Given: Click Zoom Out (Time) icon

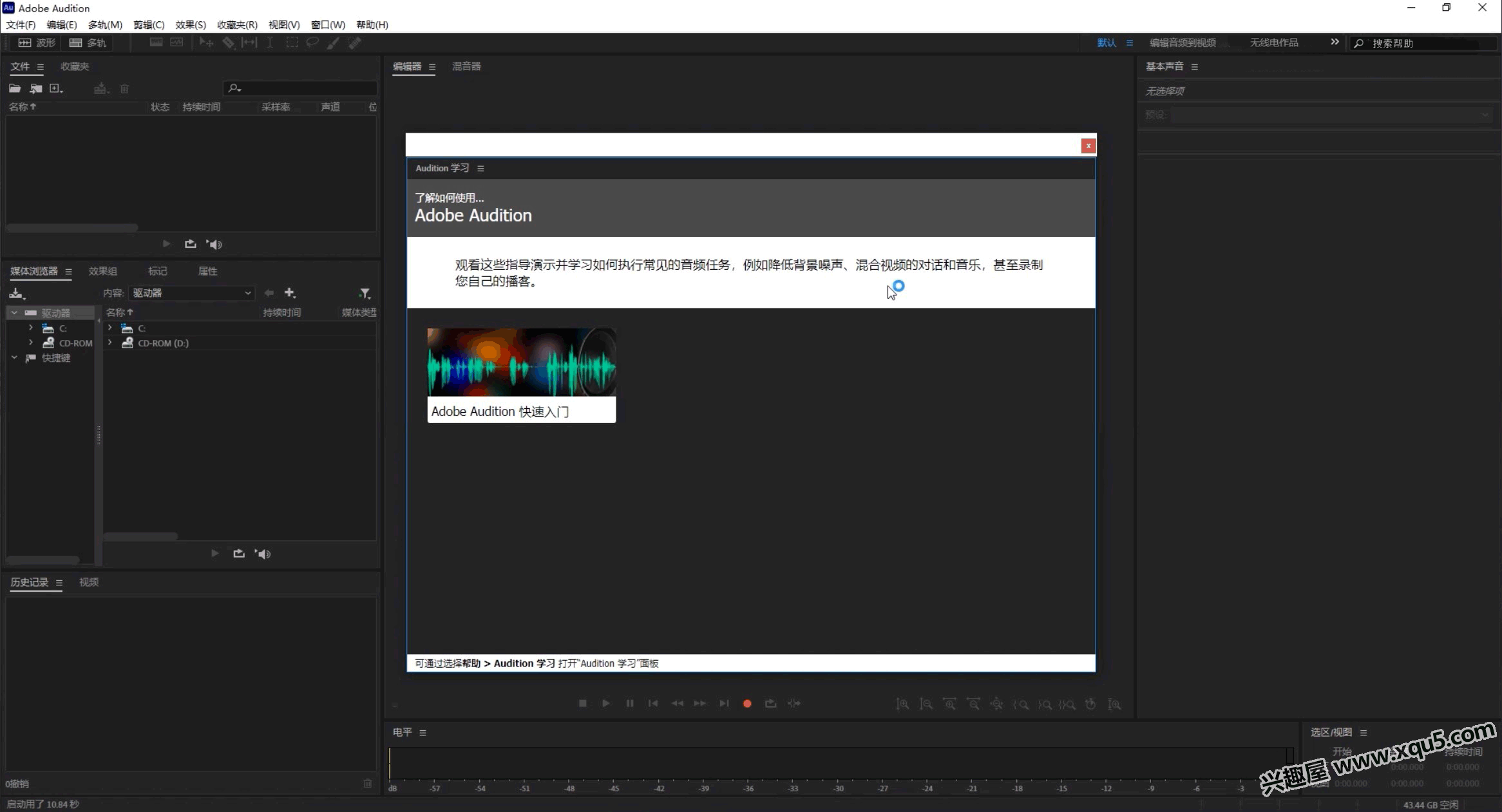Looking at the screenshot, I should 973,704.
